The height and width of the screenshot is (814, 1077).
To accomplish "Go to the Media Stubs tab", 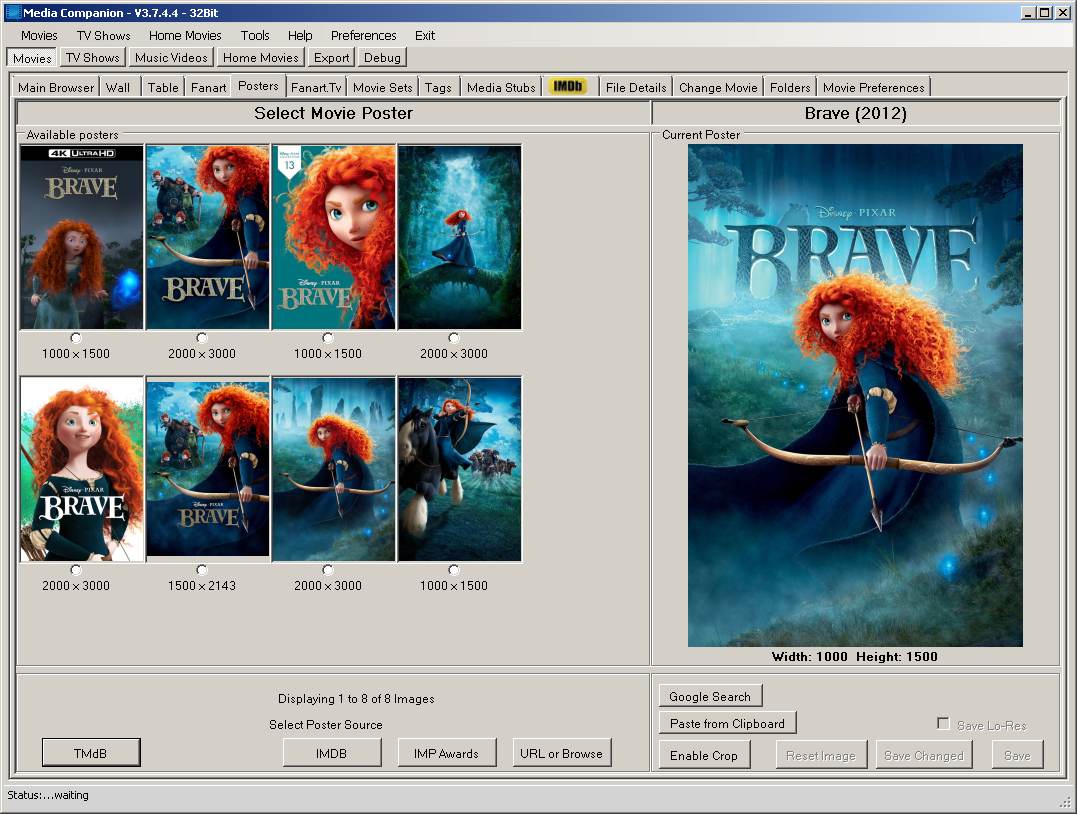I will click(501, 87).
